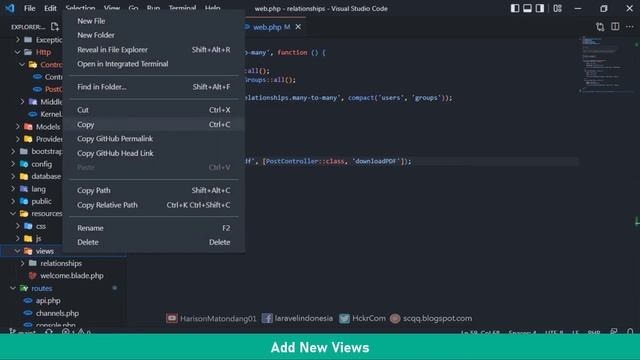
Task: Click the lang folder icon
Action: 24,189
